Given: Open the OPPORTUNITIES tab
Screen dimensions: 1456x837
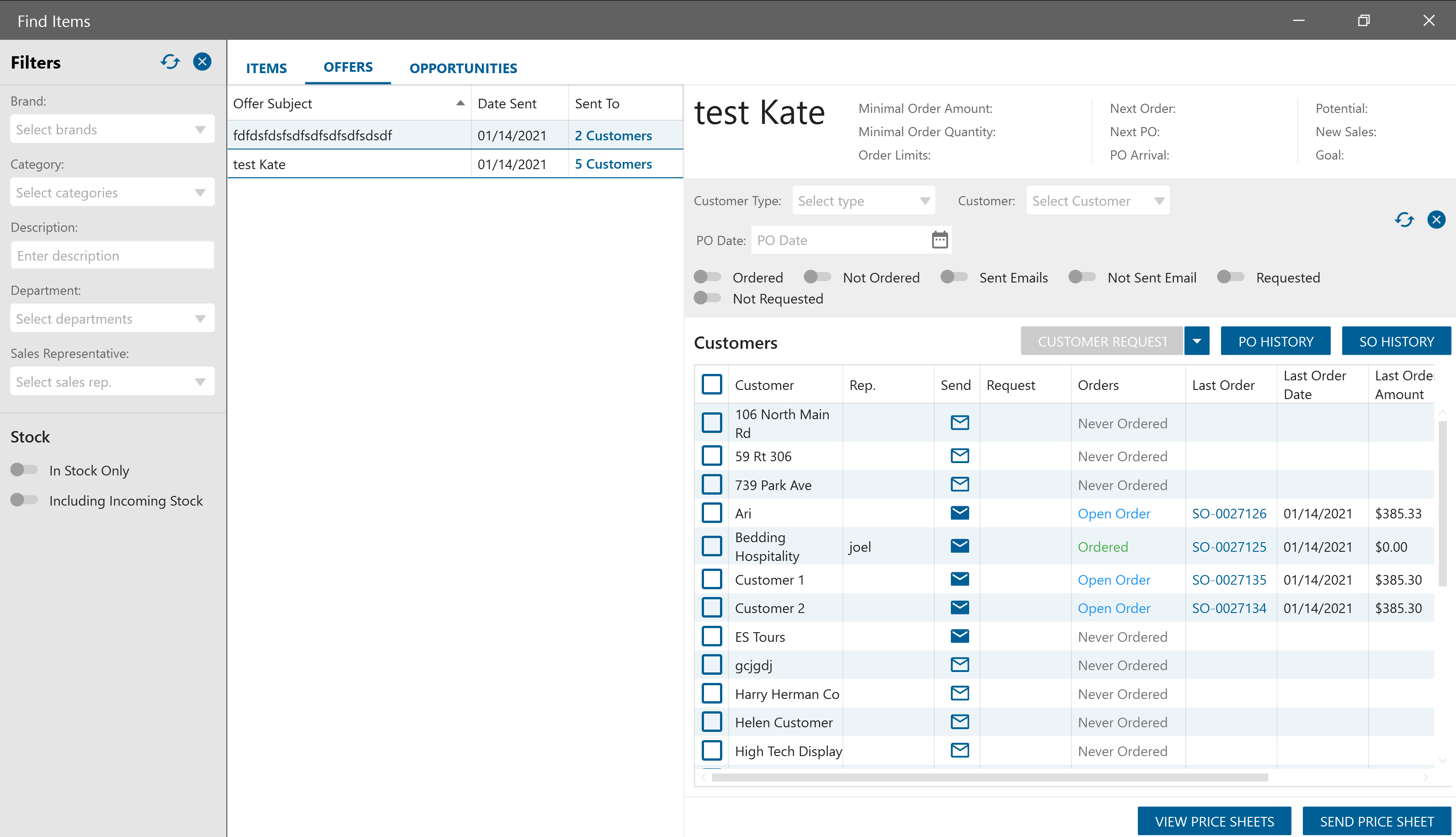Looking at the screenshot, I should click(x=463, y=68).
